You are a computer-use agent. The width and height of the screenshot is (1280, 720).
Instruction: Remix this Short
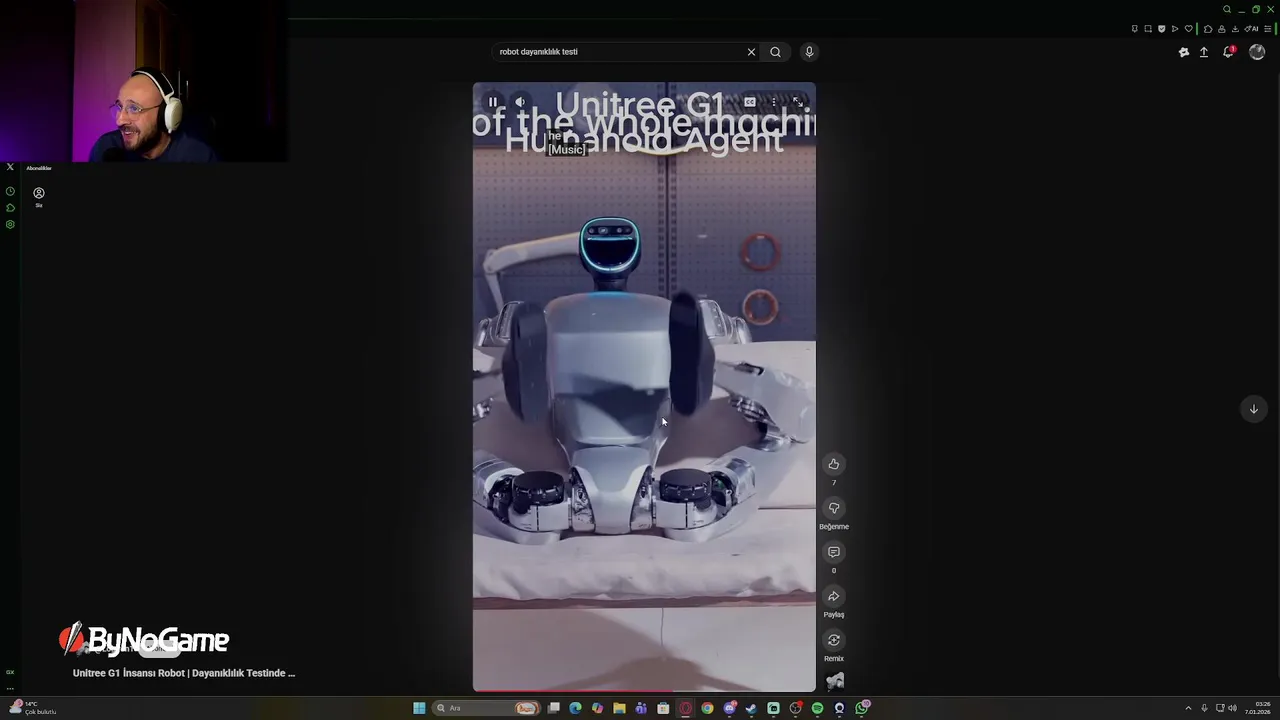(x=834, y=640)
